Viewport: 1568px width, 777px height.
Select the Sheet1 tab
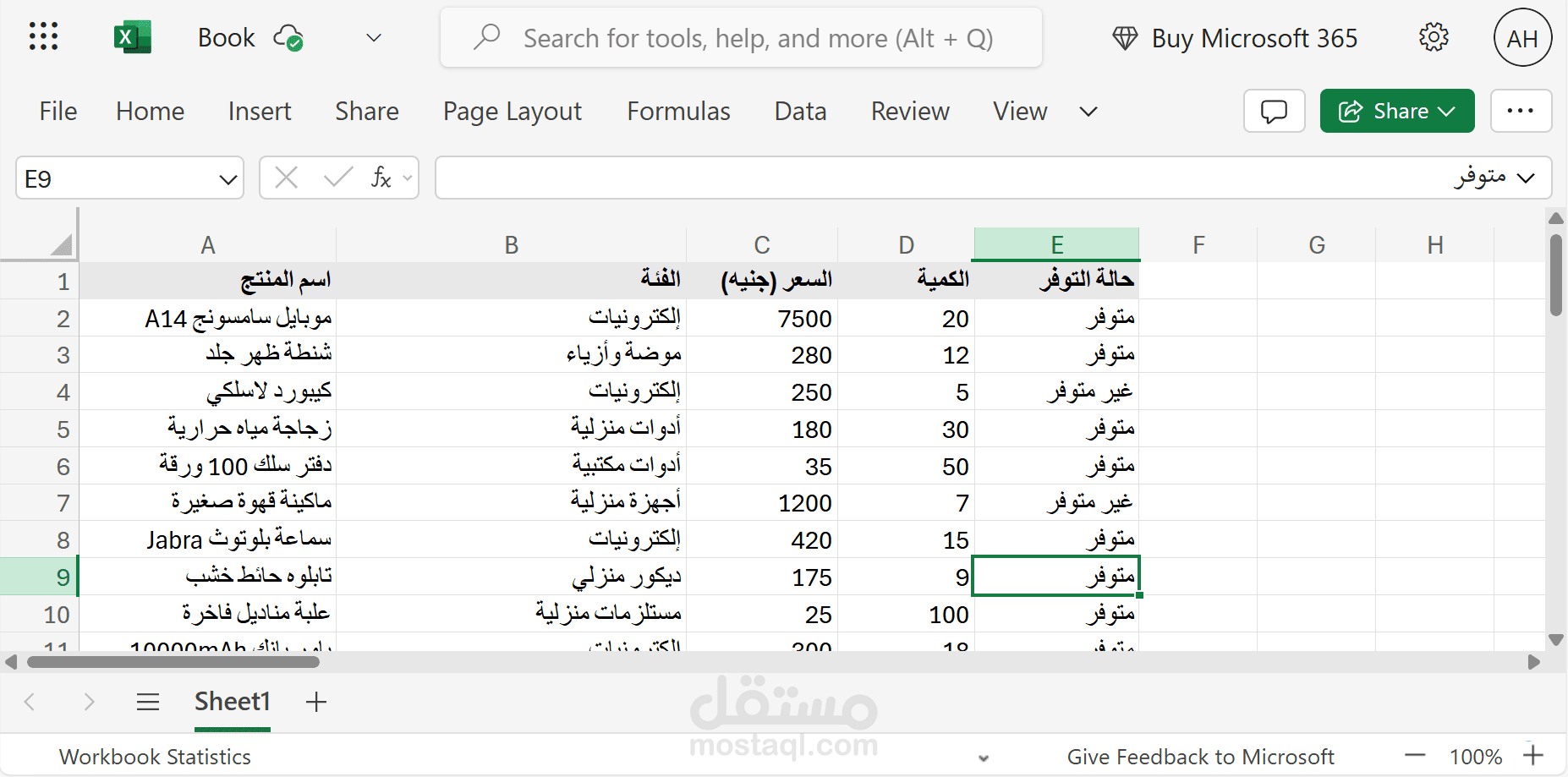(x=233, y=702)
